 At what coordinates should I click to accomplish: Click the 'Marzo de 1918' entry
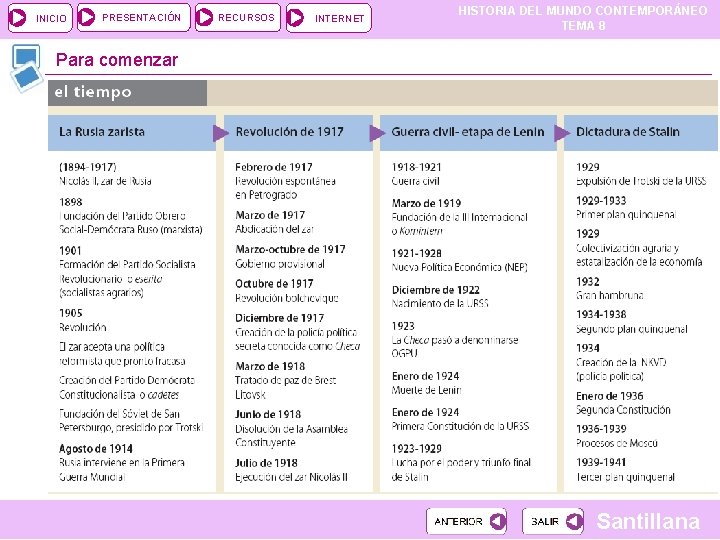pos(270,366)
